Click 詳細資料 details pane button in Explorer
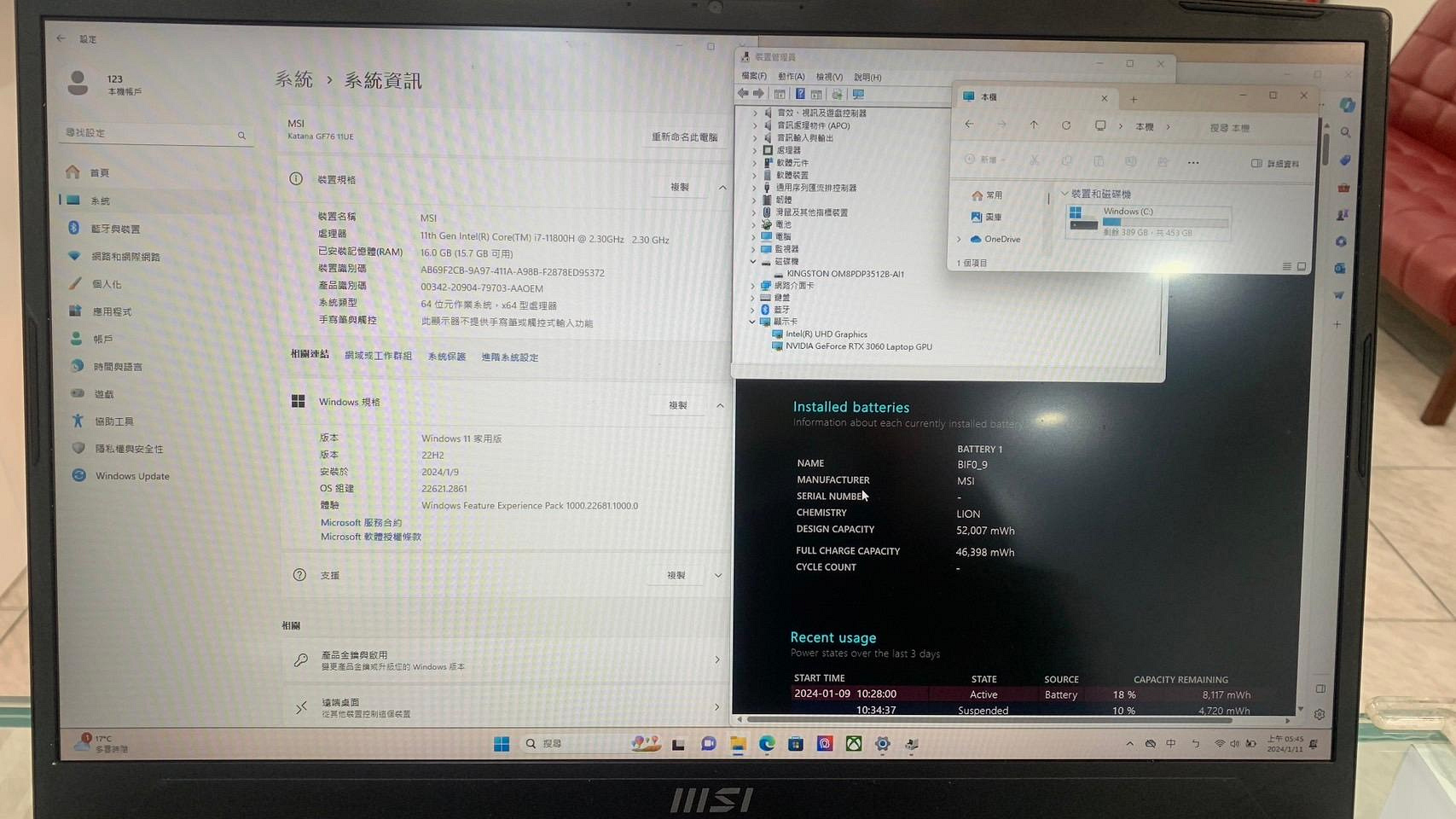 coord(1276,164)
